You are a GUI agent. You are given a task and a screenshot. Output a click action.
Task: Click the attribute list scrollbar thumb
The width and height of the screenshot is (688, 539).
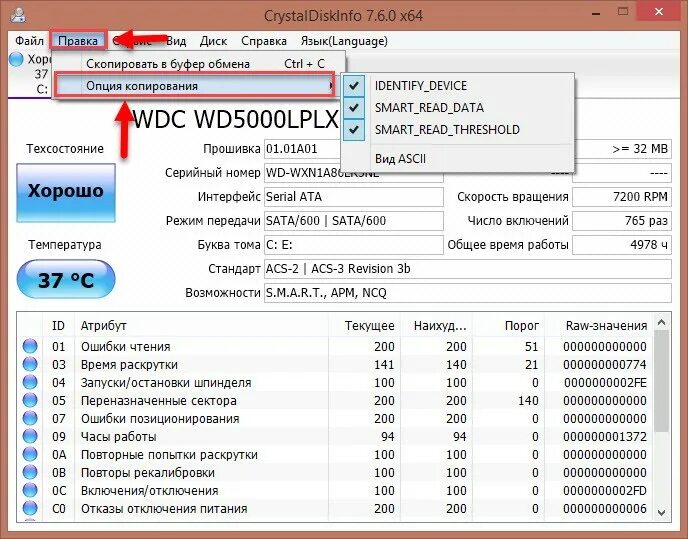pos(662,381)
